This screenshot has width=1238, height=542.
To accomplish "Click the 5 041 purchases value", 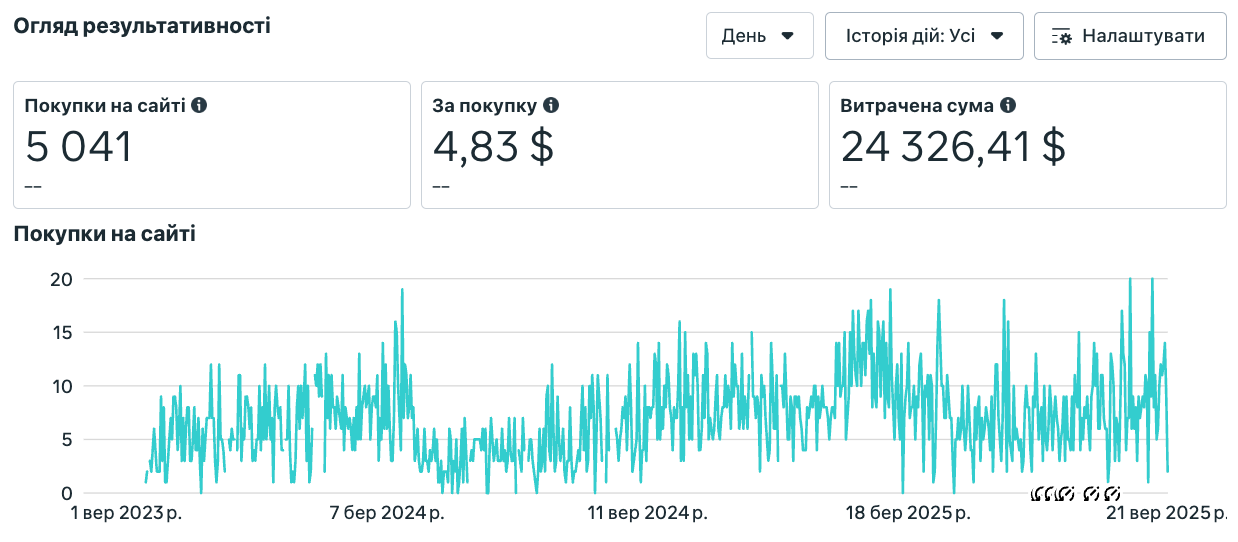I will (79, 148).
